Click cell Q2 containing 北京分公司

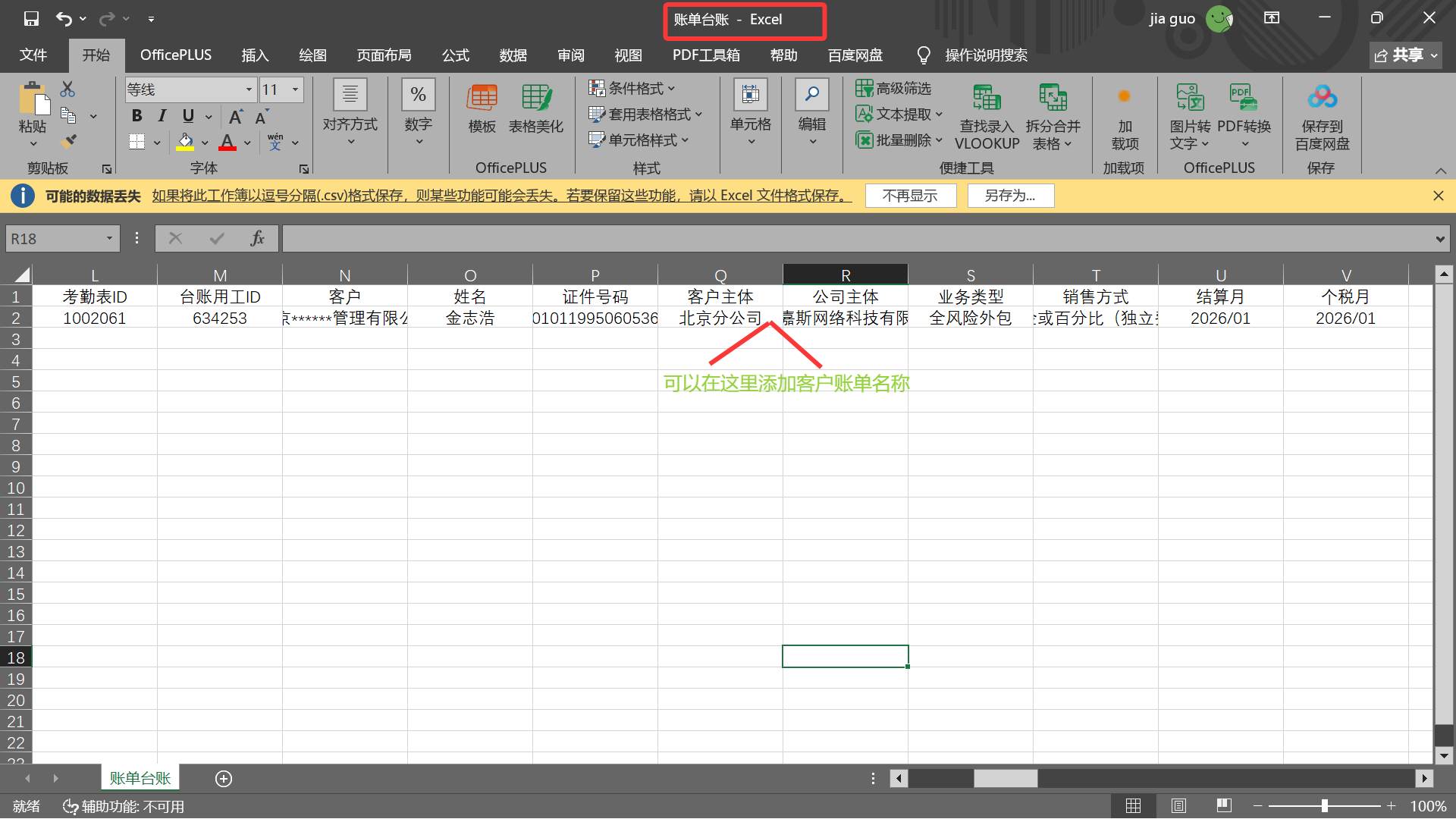720,318
